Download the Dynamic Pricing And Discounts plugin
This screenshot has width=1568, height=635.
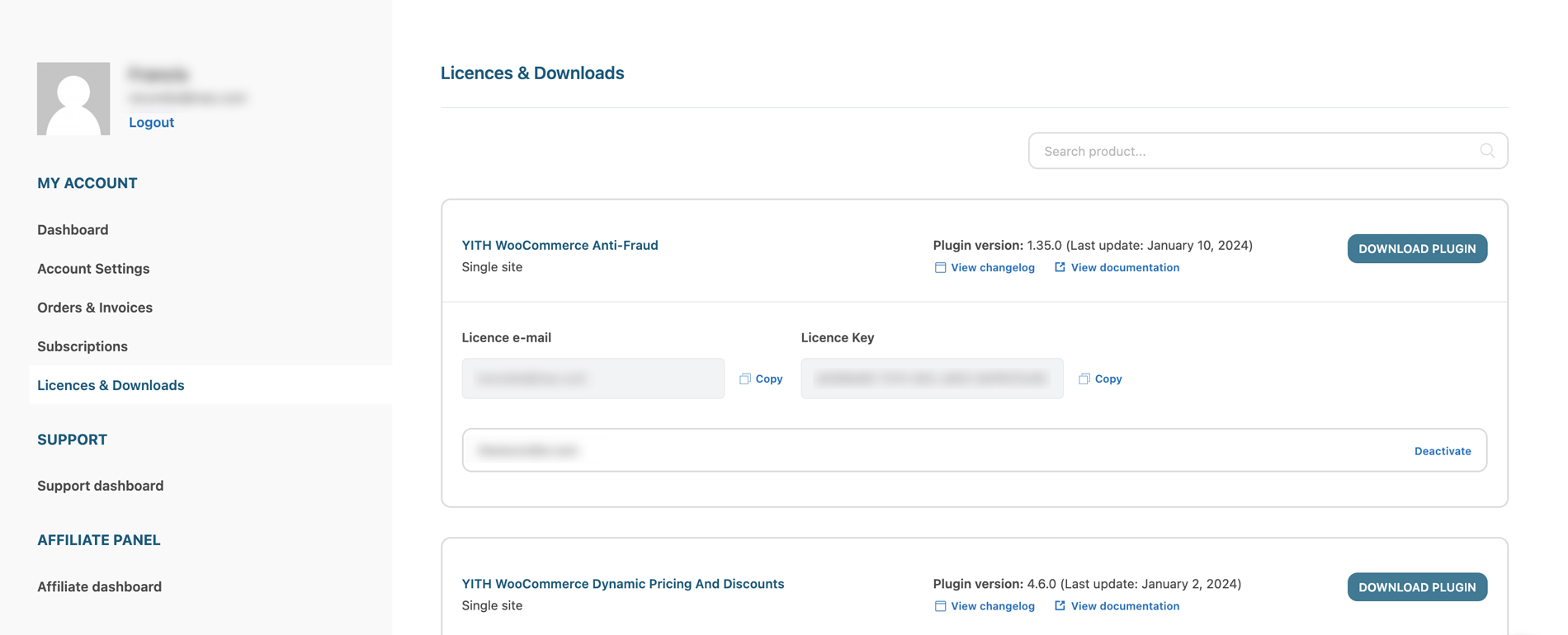pos(1417,587)
